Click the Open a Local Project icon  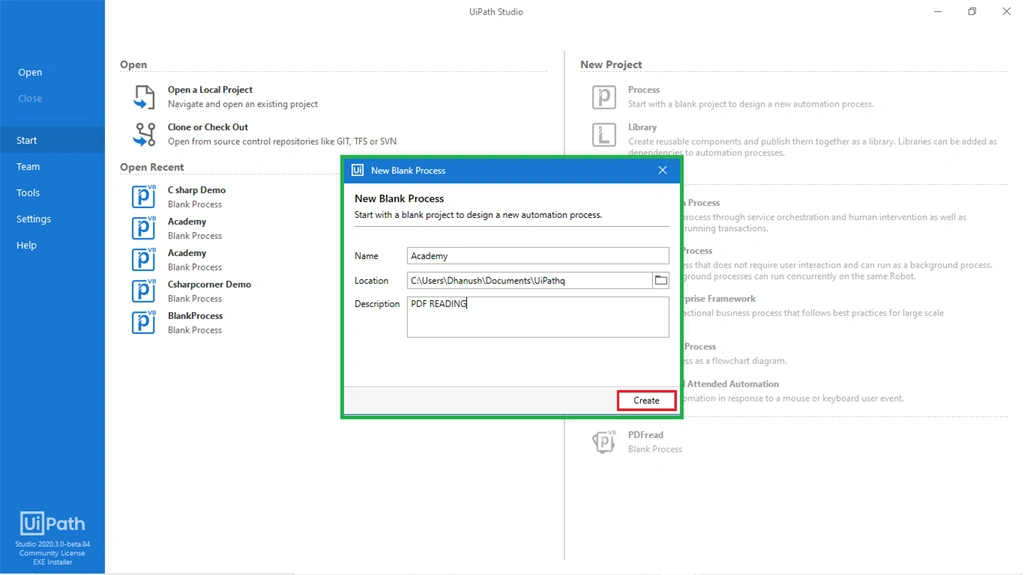point(144,97)
